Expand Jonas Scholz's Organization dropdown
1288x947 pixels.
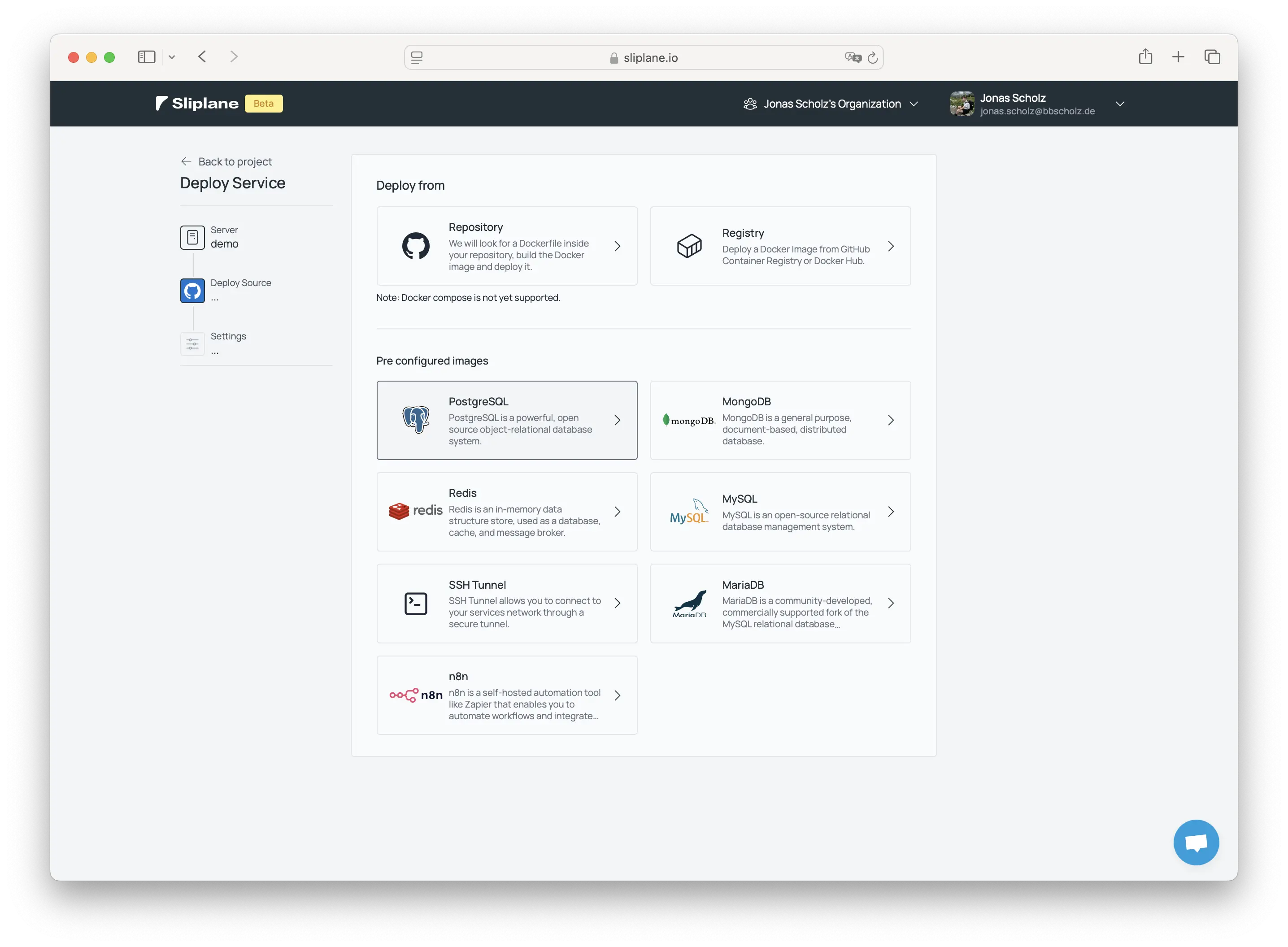(x=831, y=104)
